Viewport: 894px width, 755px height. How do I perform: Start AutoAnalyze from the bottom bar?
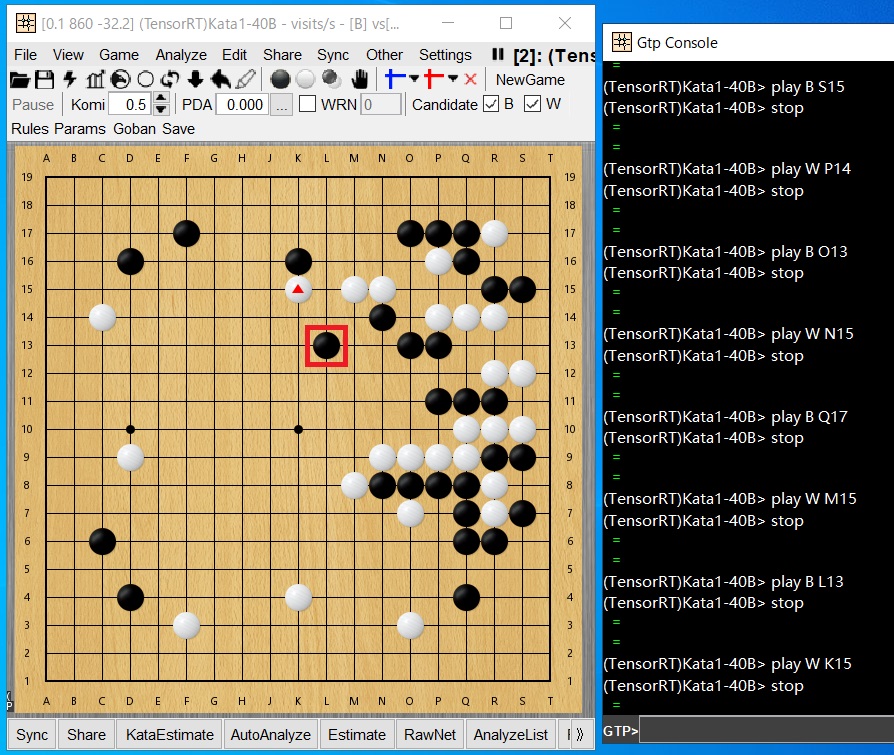(271, 734)
